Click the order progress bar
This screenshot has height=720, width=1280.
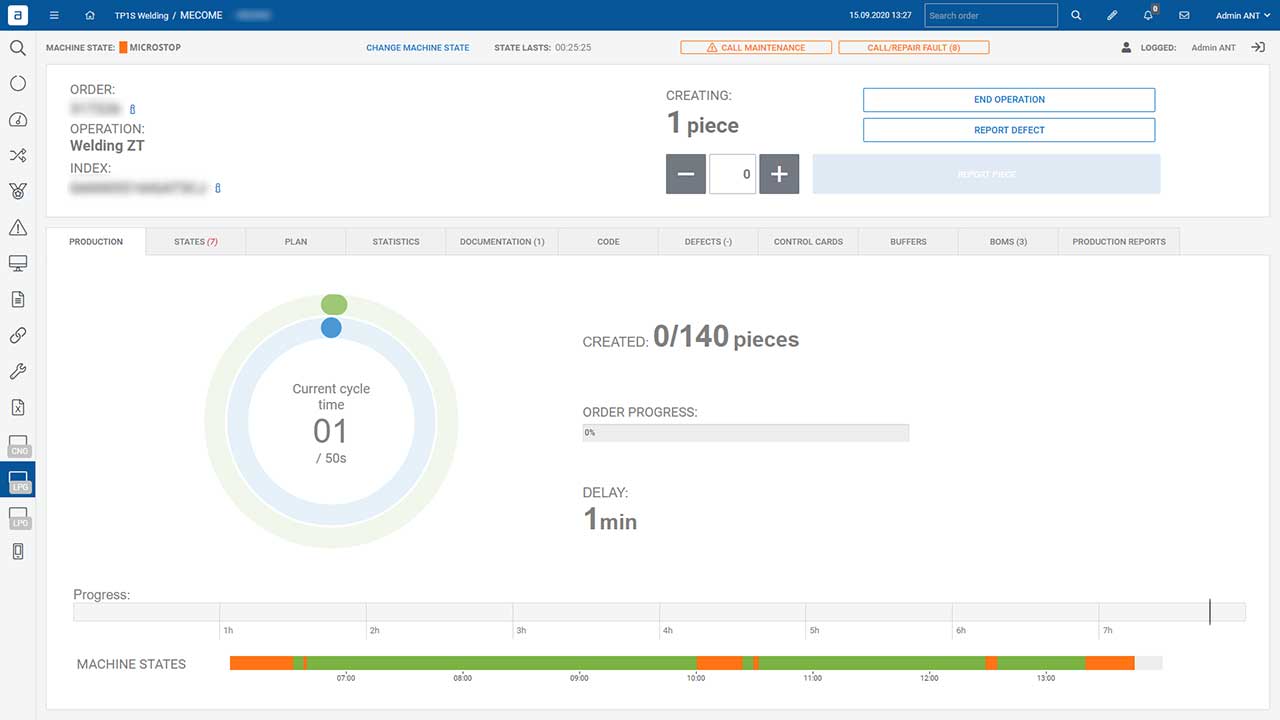click(746, 433)
